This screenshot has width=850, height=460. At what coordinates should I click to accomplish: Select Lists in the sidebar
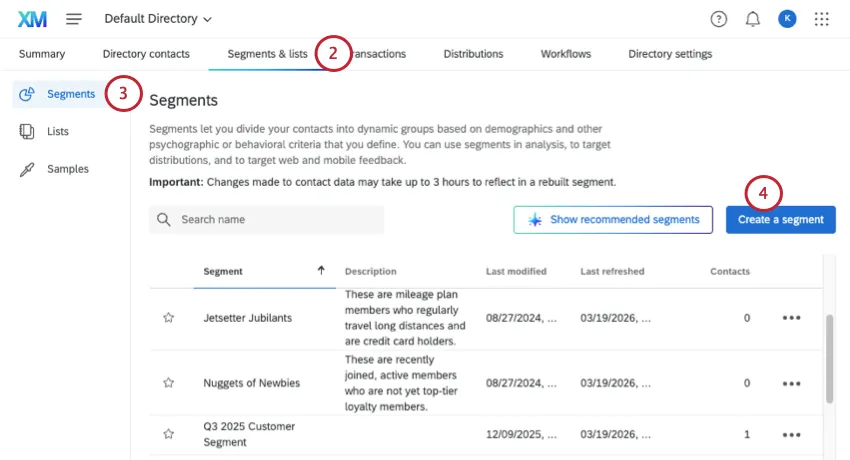pos(57,131)
